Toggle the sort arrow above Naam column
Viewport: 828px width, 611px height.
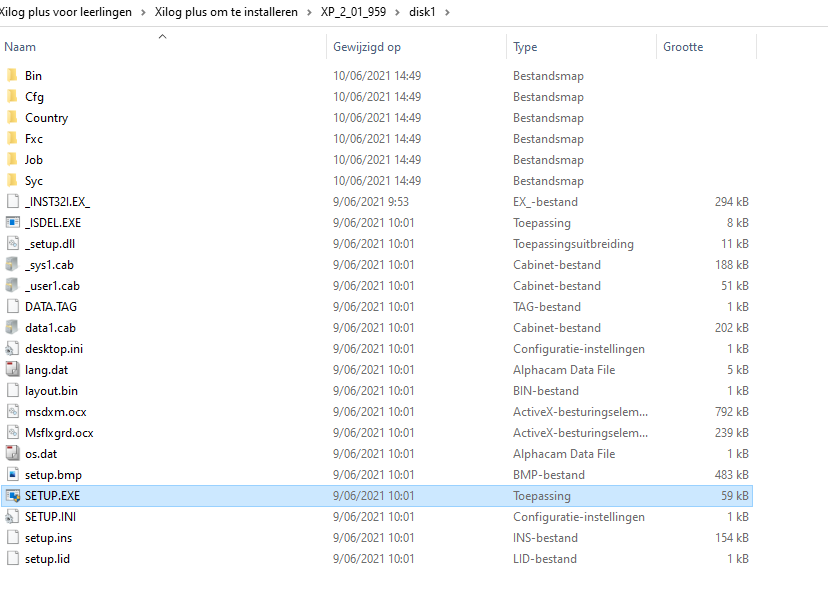click(x=163, y=36)
